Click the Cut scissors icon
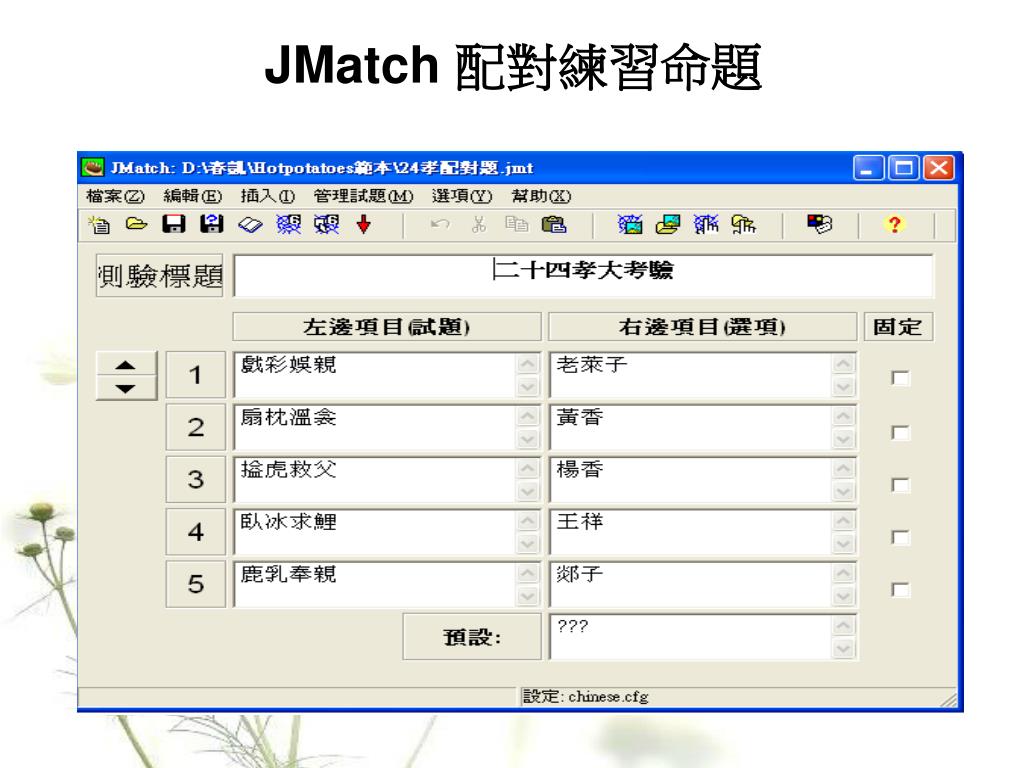Viewport: 1024px width, 768px height. click(x=479, y=224)
